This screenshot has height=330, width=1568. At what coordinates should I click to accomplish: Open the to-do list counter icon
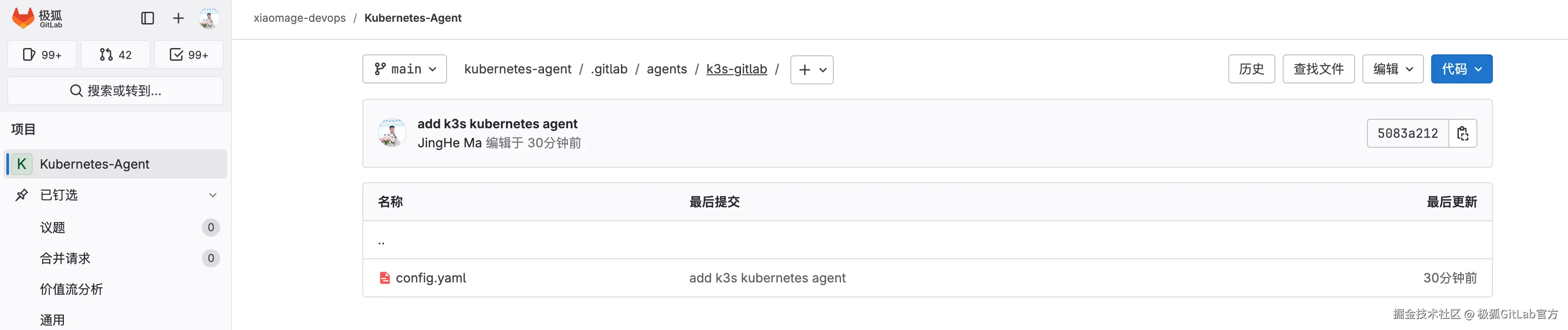point(189,55)
